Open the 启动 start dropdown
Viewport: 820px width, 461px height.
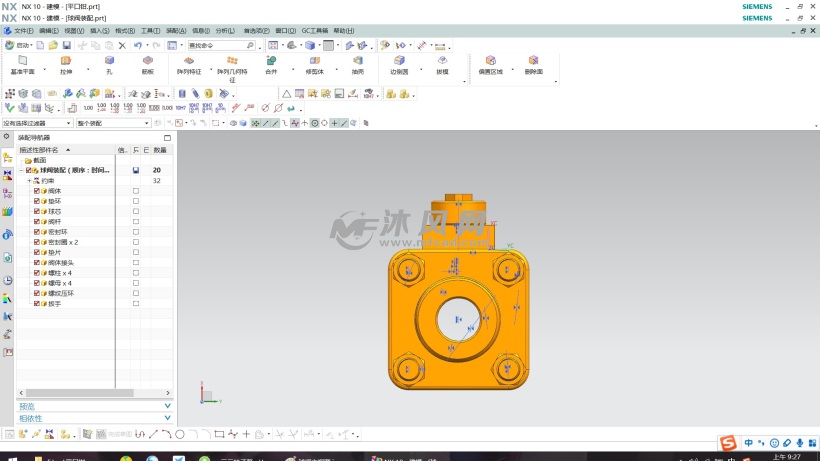pos(18,45)
